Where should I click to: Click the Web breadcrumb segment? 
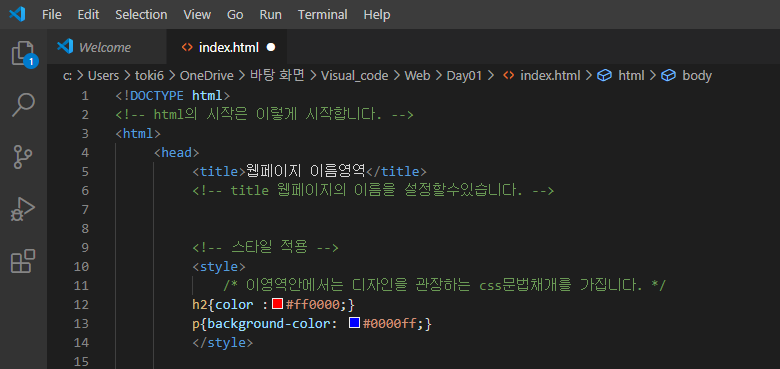[x=417, y=76]
